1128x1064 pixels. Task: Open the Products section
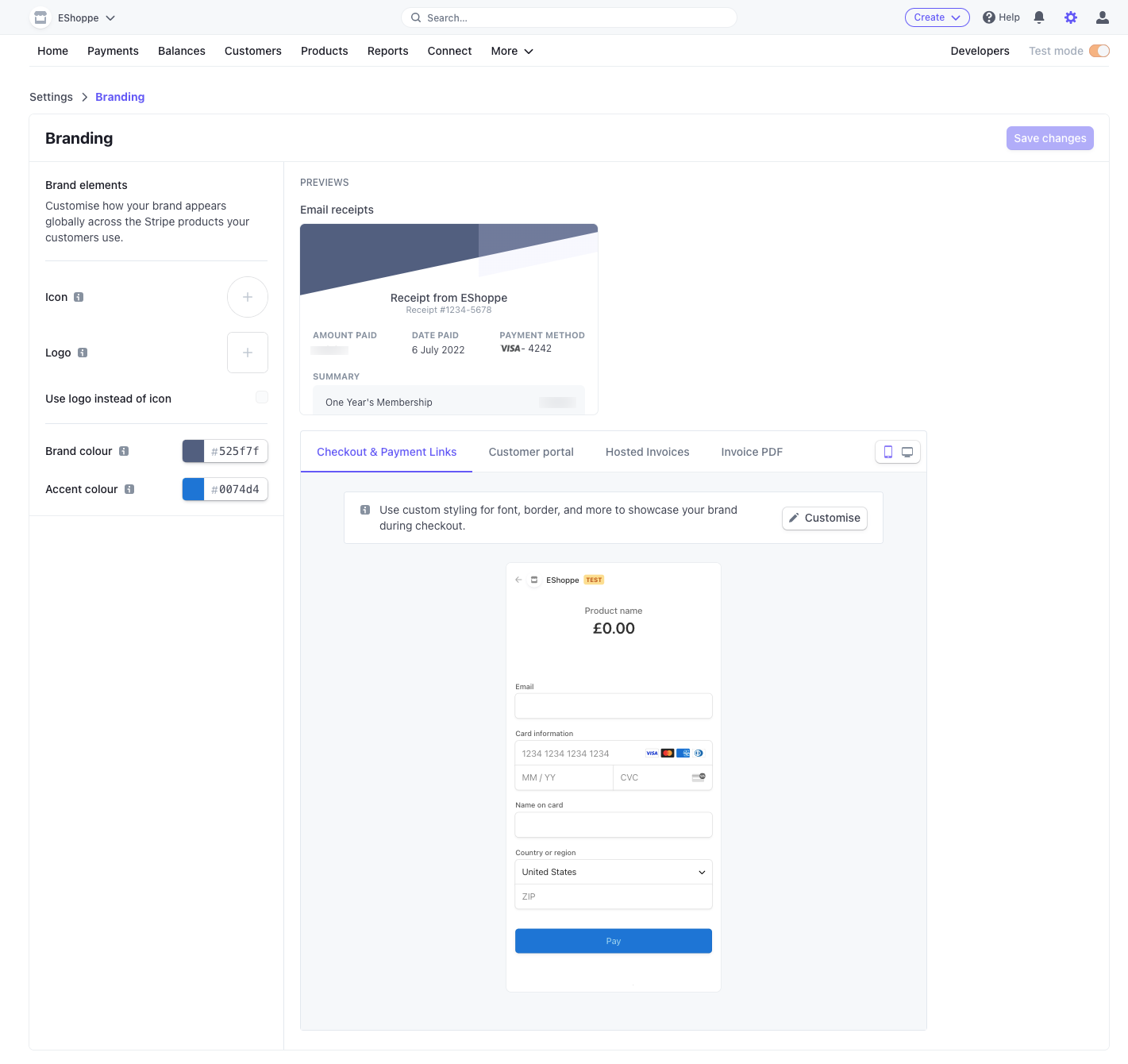coord(325,51)
